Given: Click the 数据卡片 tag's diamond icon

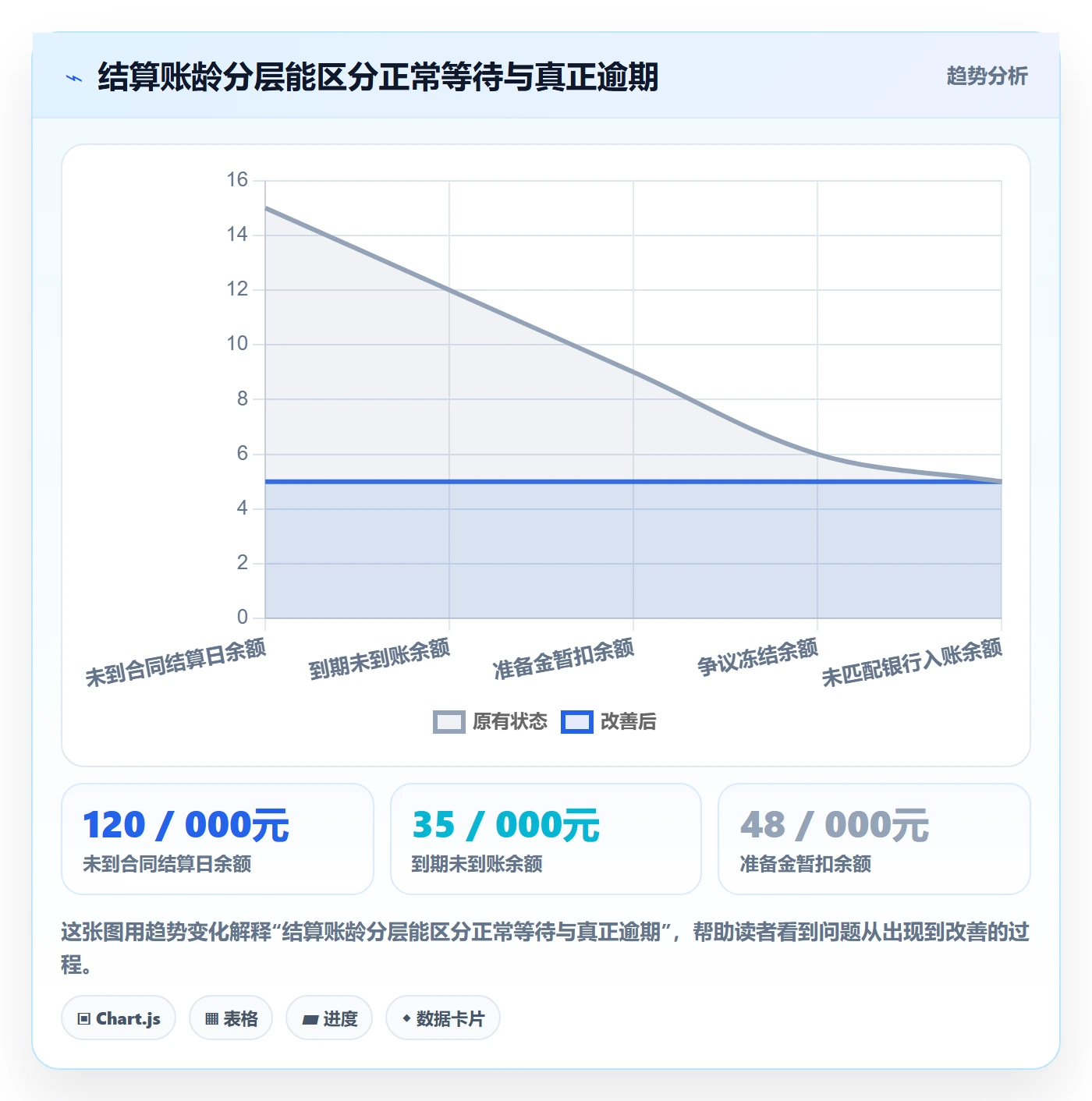Looking at the screenshot, I should point(406,1018).
